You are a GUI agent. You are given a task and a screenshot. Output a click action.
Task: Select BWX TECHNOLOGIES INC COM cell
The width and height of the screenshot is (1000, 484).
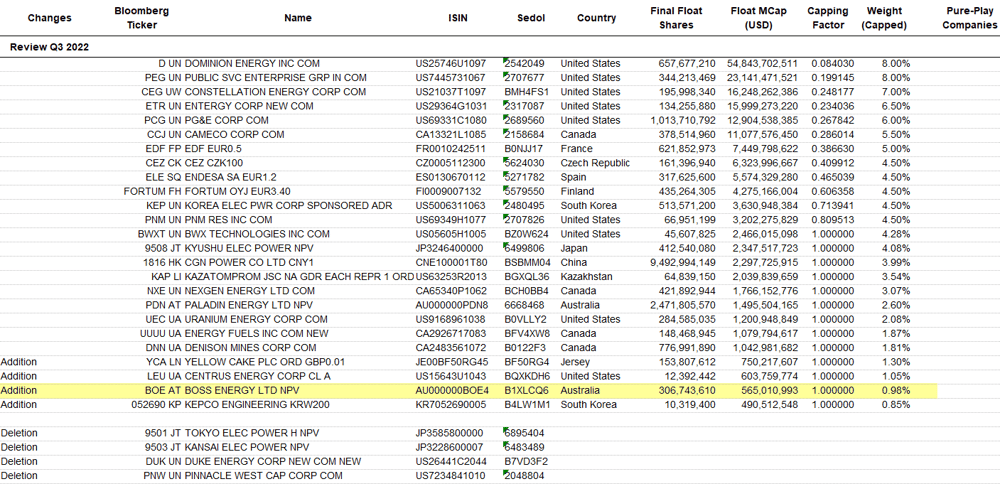click(257, 234)
